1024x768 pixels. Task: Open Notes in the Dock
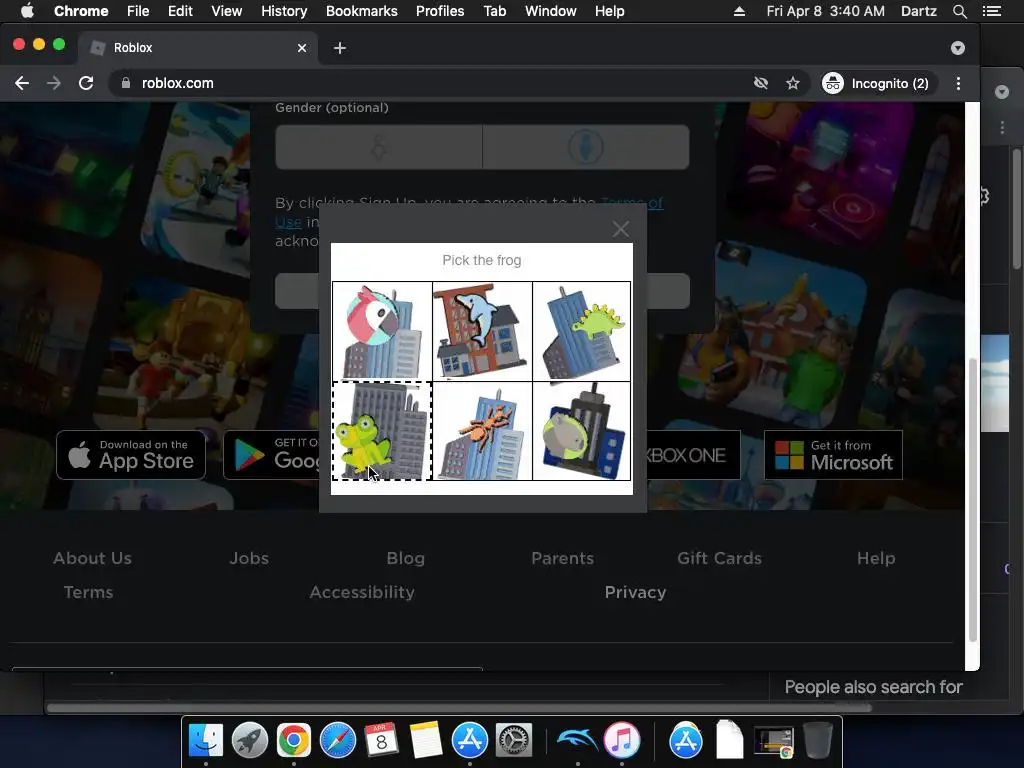tap(426, 741)
